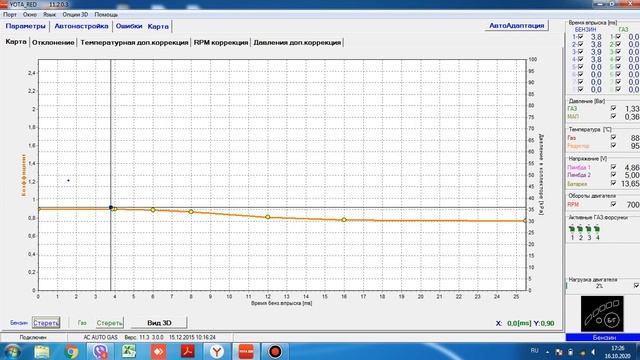Select map curve point at 8 ms
The image size is (640, 360).
click(191, 212)
